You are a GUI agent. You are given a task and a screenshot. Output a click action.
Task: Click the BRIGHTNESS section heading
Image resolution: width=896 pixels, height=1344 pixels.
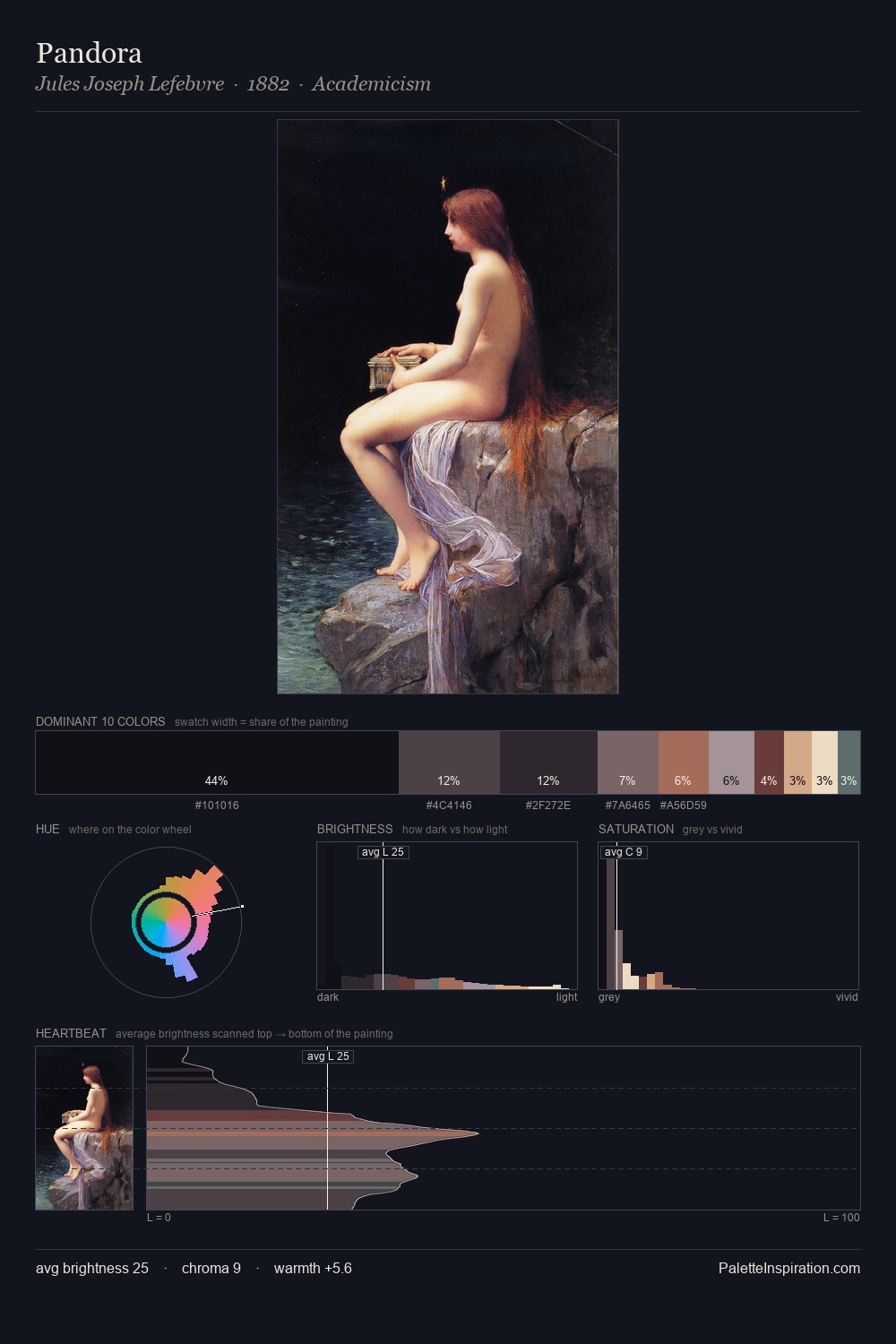point(355,829)
